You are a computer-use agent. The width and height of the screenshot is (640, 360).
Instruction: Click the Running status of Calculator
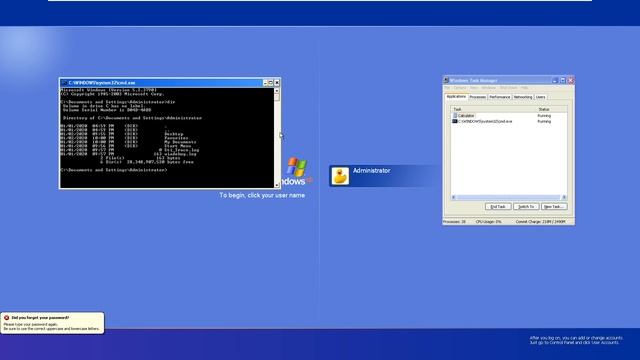tap(544, 116)
